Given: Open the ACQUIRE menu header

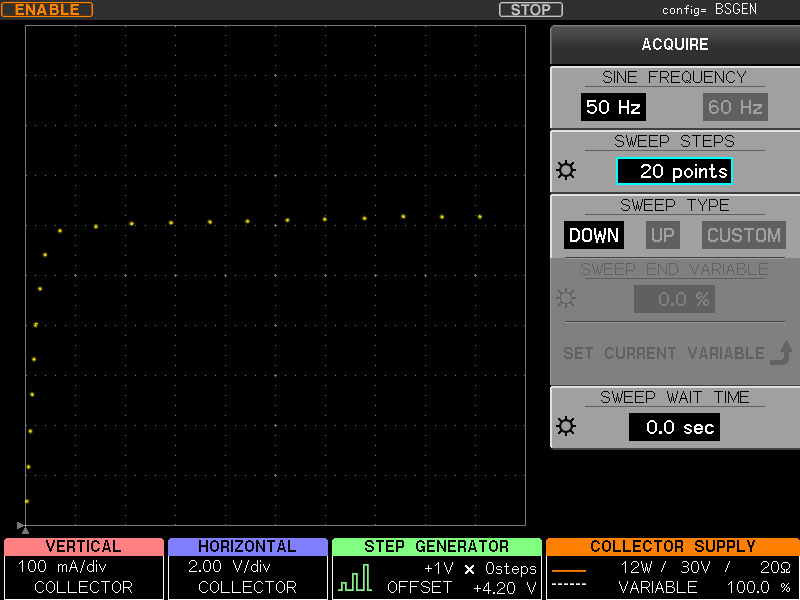Looking at the screenshot, I should pyautogui.click(x=675, y=44).
